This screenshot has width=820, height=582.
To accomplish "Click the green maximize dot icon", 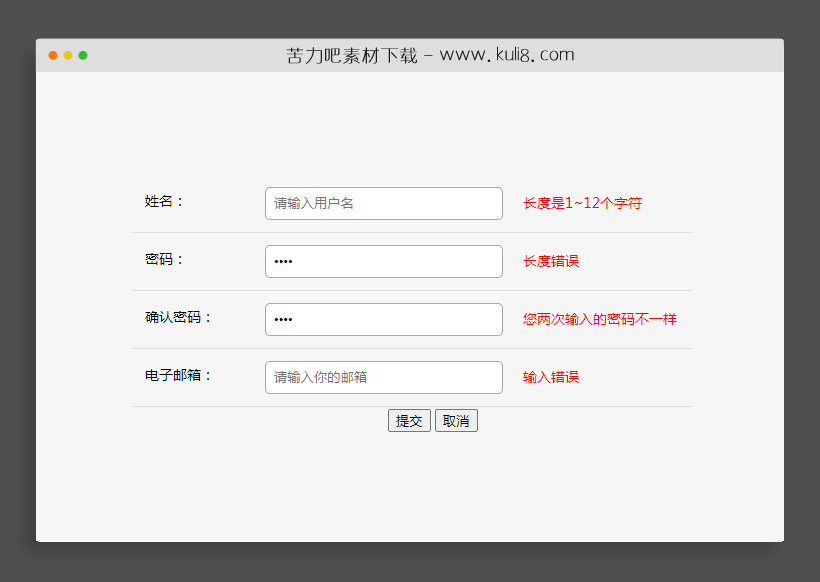I will click(x=83, y=56).
